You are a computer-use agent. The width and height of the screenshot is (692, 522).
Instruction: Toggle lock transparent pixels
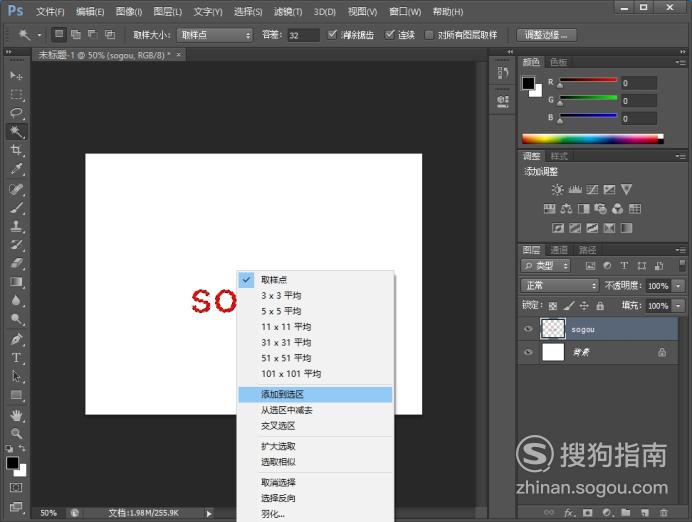[553, 305]
